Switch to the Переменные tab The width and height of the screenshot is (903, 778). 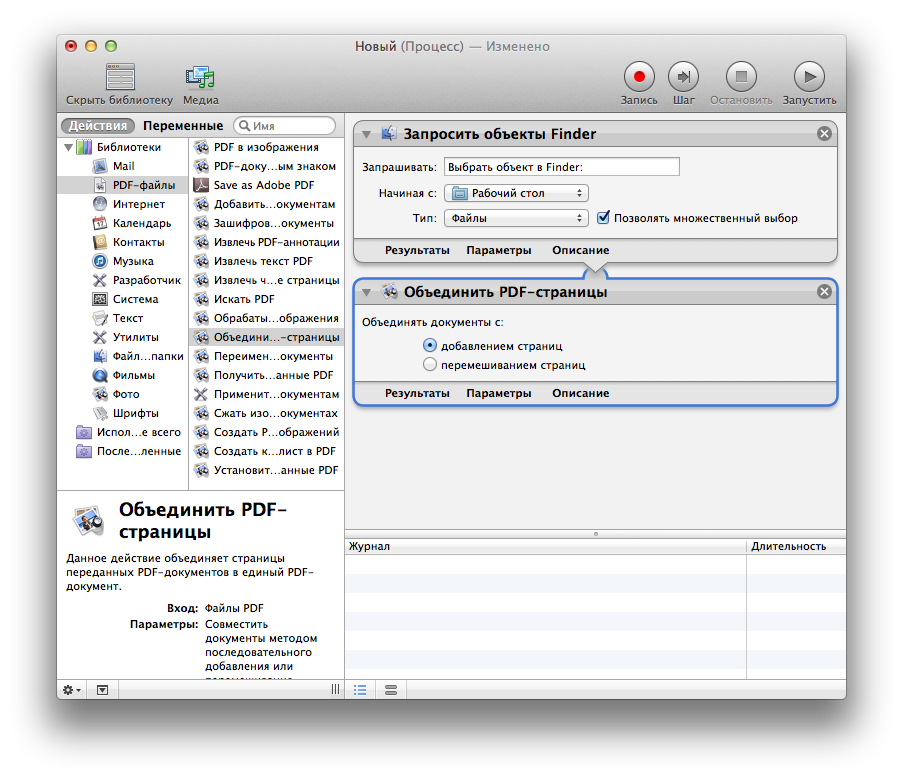click(183, 126)
